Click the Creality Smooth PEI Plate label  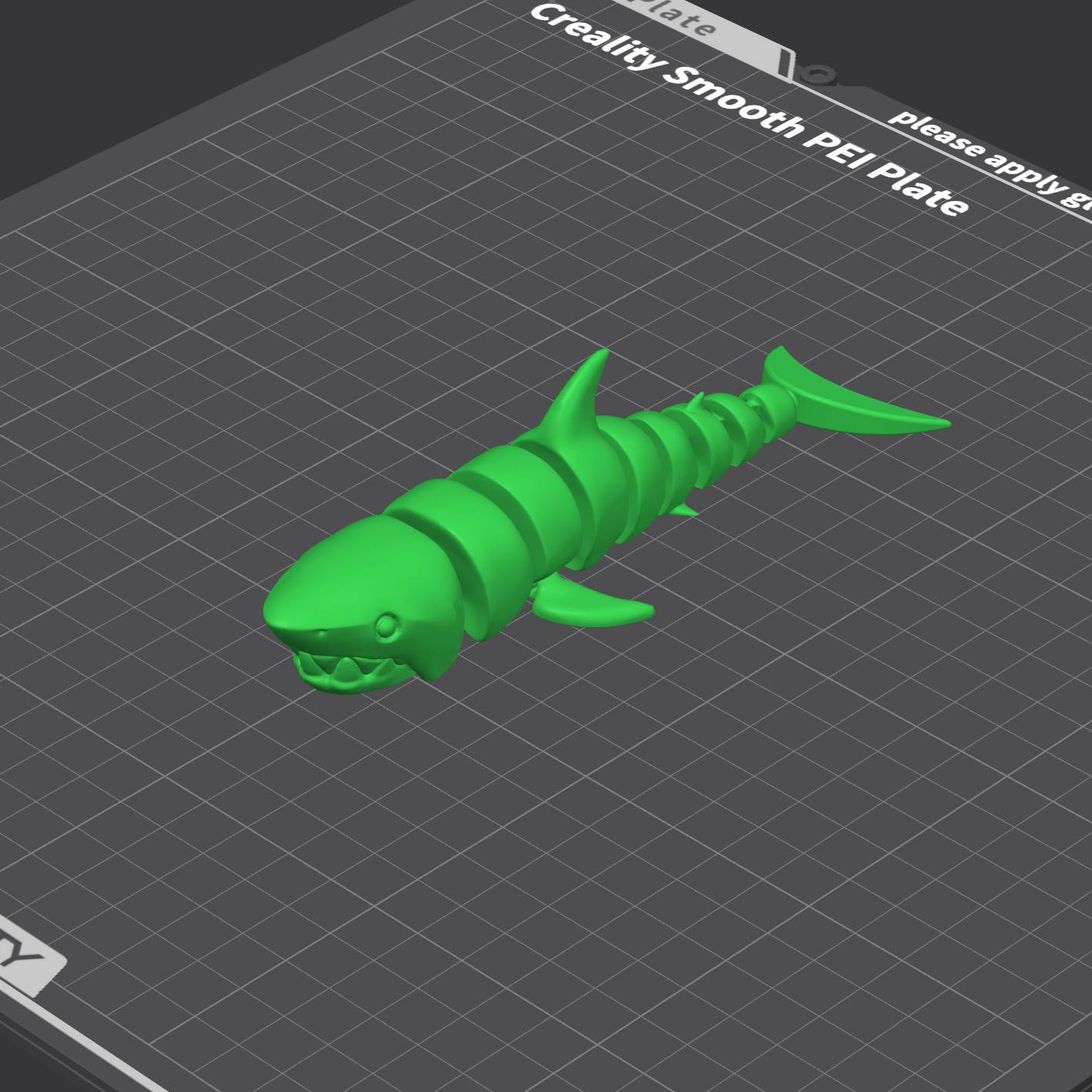tap(748, 109)
